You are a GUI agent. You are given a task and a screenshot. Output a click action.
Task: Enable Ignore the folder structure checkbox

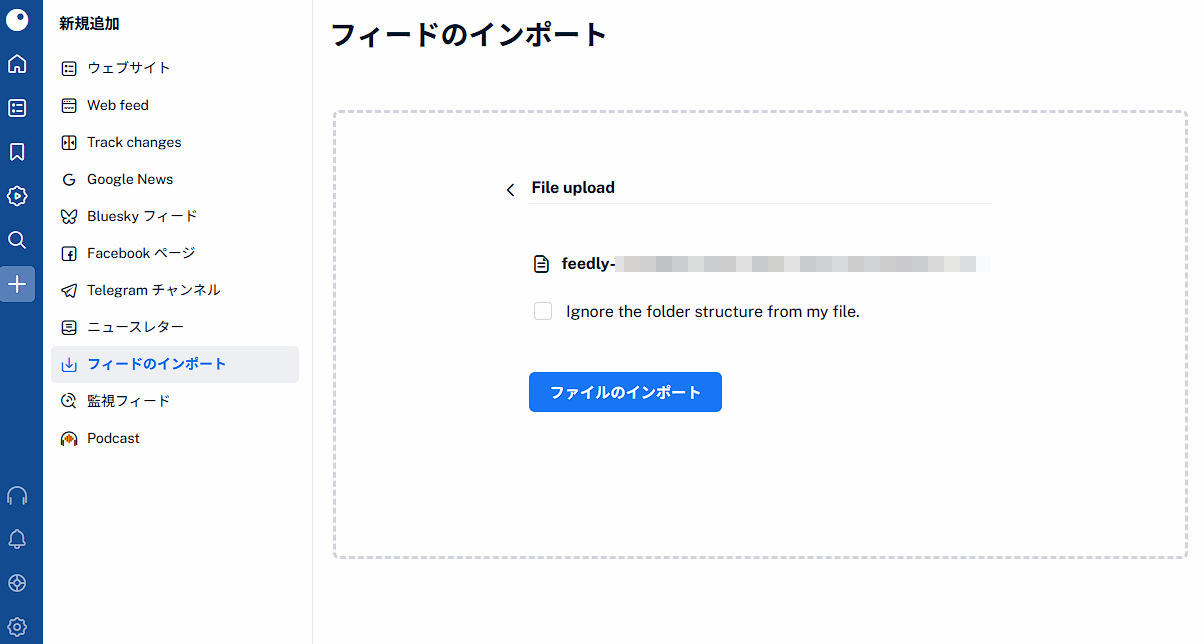tap(543, 311)
